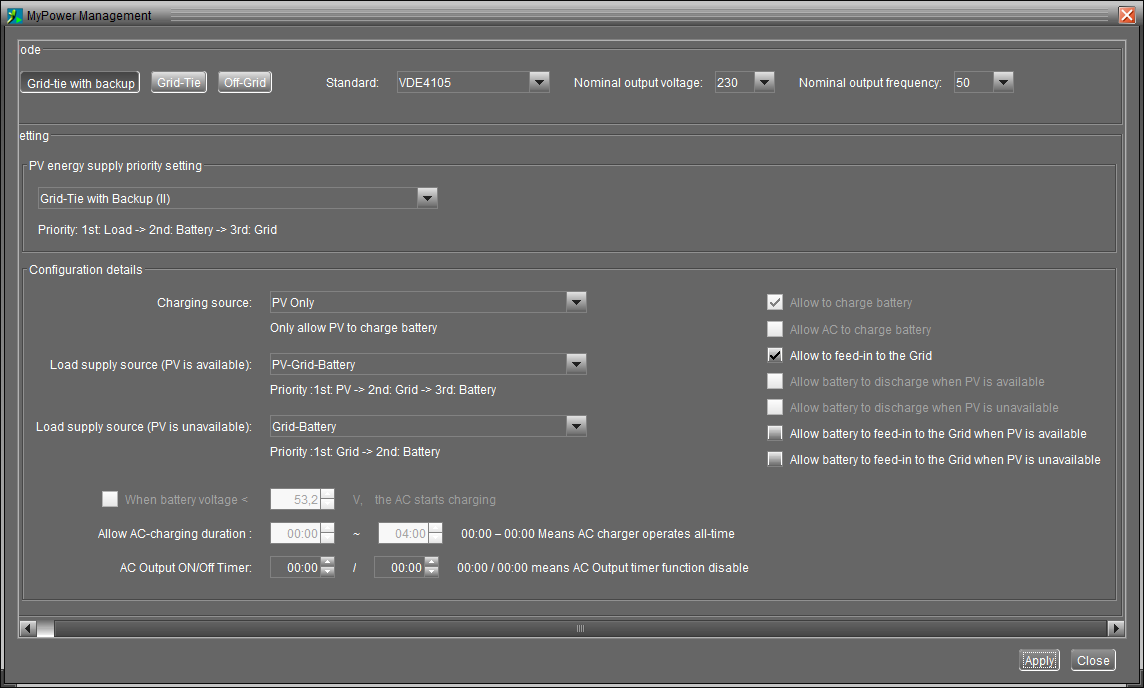Click '00:00 – 00:00 Means AC charger operates all-time' text
Screen dimensions: 1144x688
(598, 533)
